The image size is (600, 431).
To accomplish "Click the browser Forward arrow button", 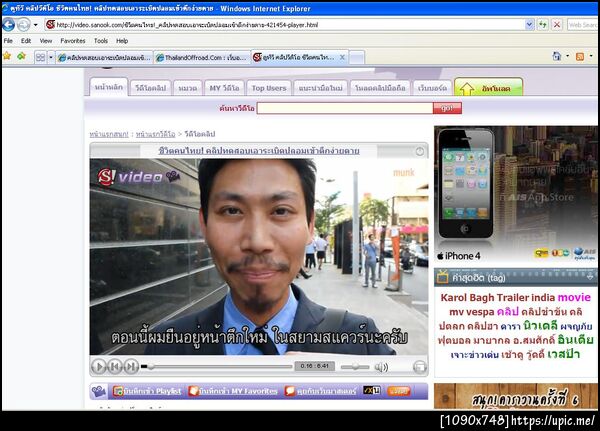I will tap(23, 24).
